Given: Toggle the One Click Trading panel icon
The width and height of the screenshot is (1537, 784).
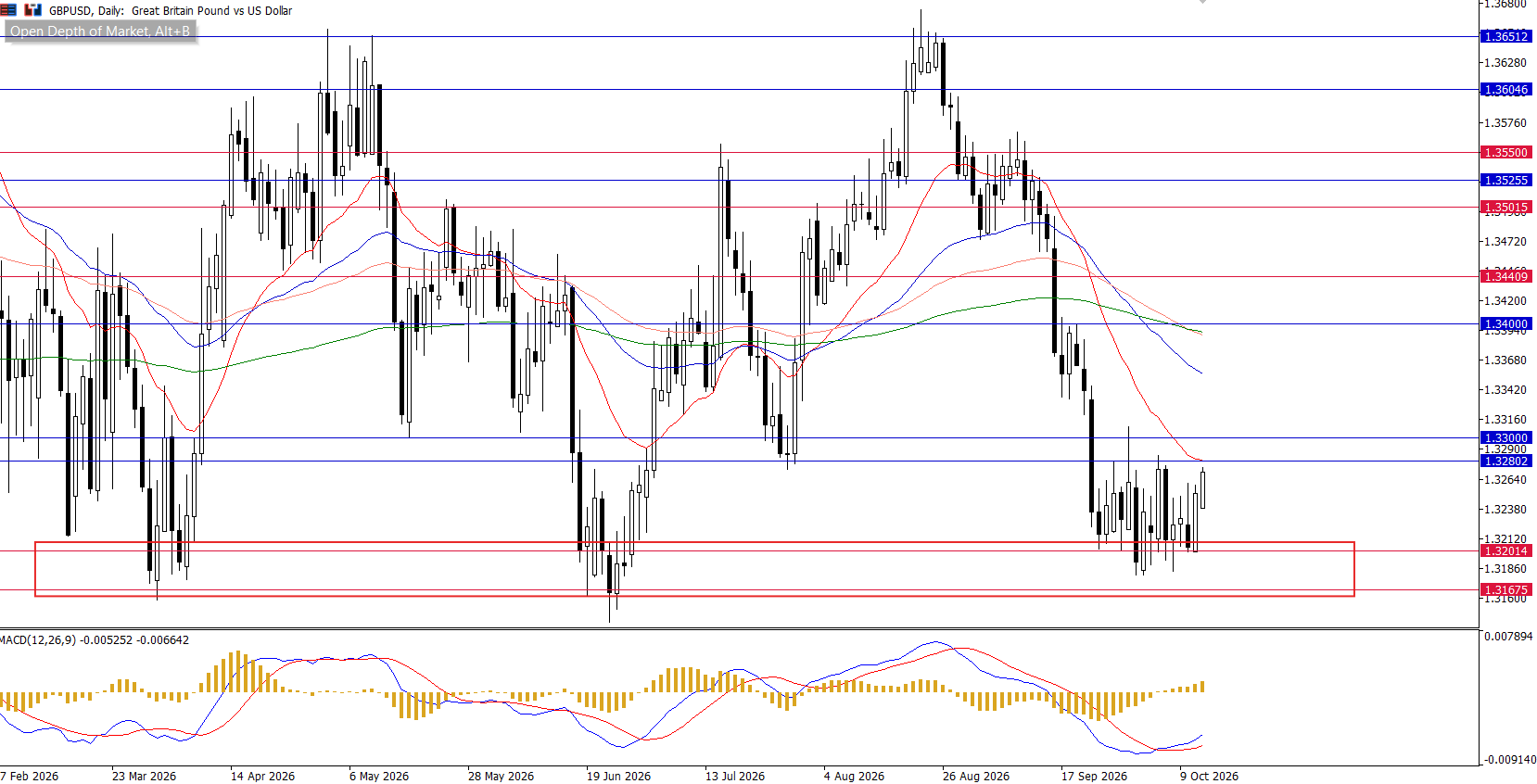Looking at the screenshot, I should (x=33, y=10).
